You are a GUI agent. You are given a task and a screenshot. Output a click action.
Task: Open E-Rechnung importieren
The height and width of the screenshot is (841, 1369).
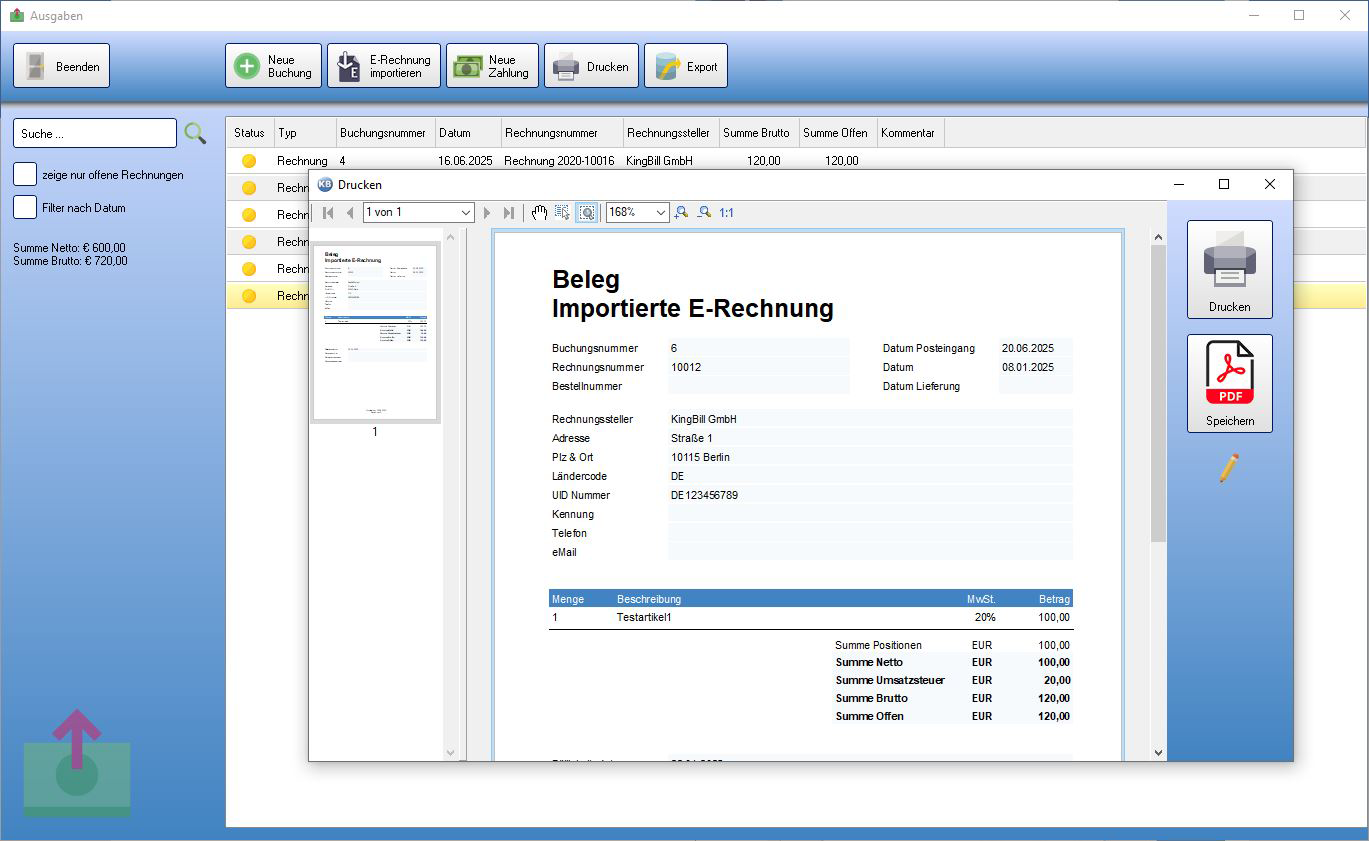coord(384,66)
